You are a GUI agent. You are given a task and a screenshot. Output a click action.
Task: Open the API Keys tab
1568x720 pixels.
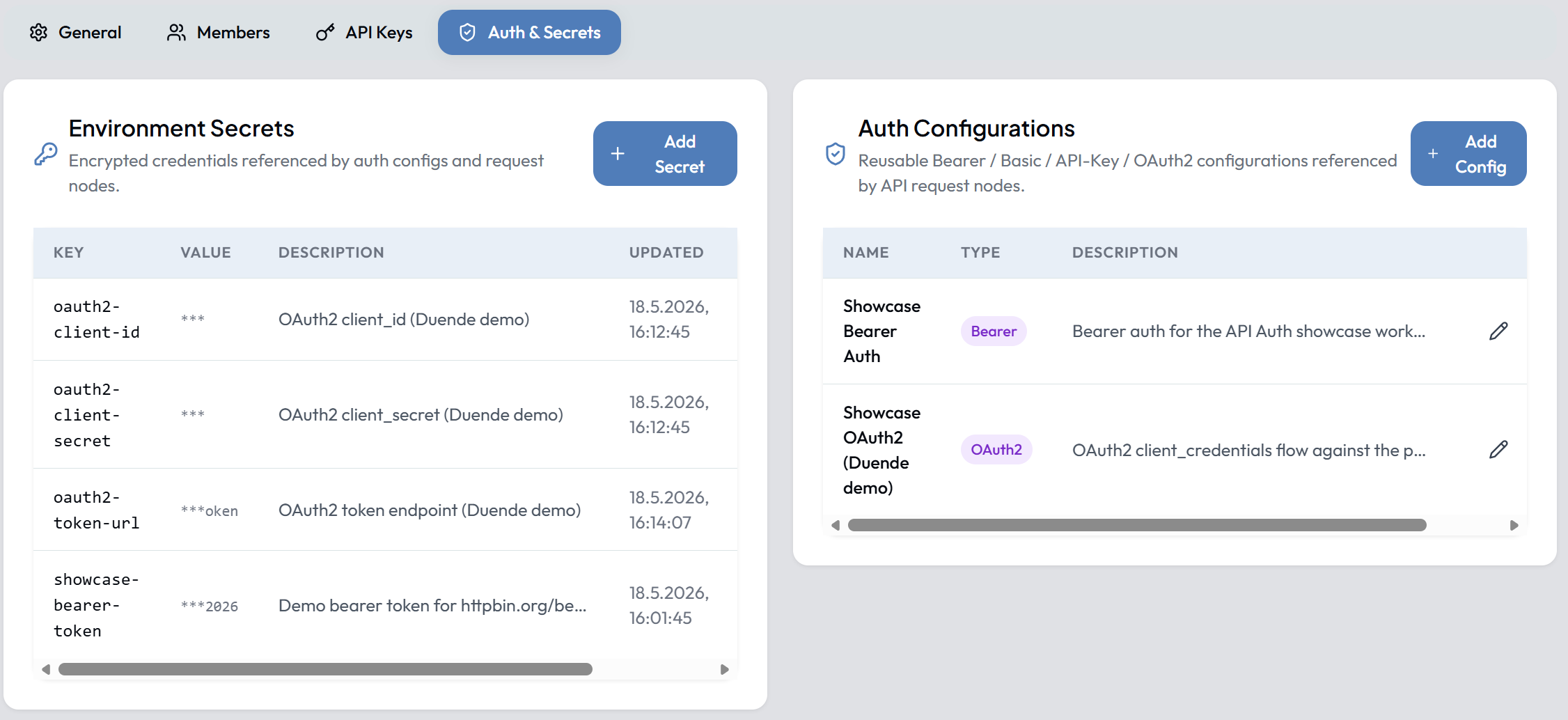click(x=363, y=33)
